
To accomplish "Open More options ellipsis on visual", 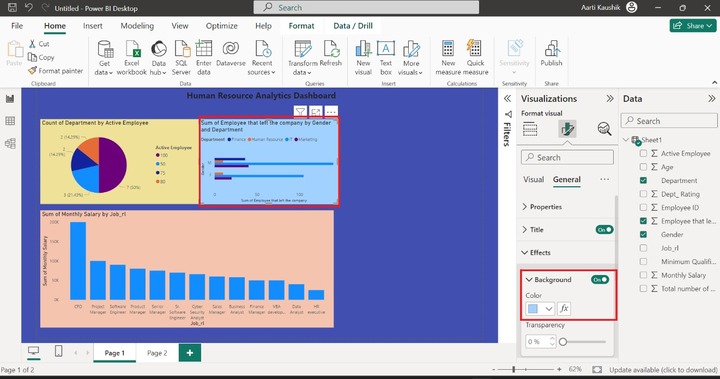I will click(331, 111).
